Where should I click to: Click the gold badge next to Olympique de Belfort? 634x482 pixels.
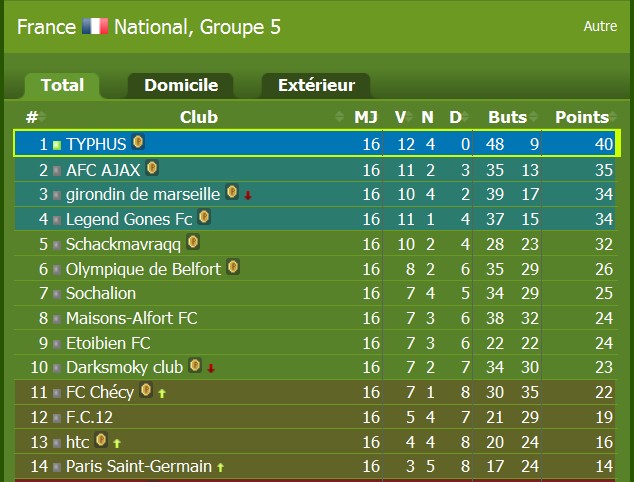tap(233, 267)
